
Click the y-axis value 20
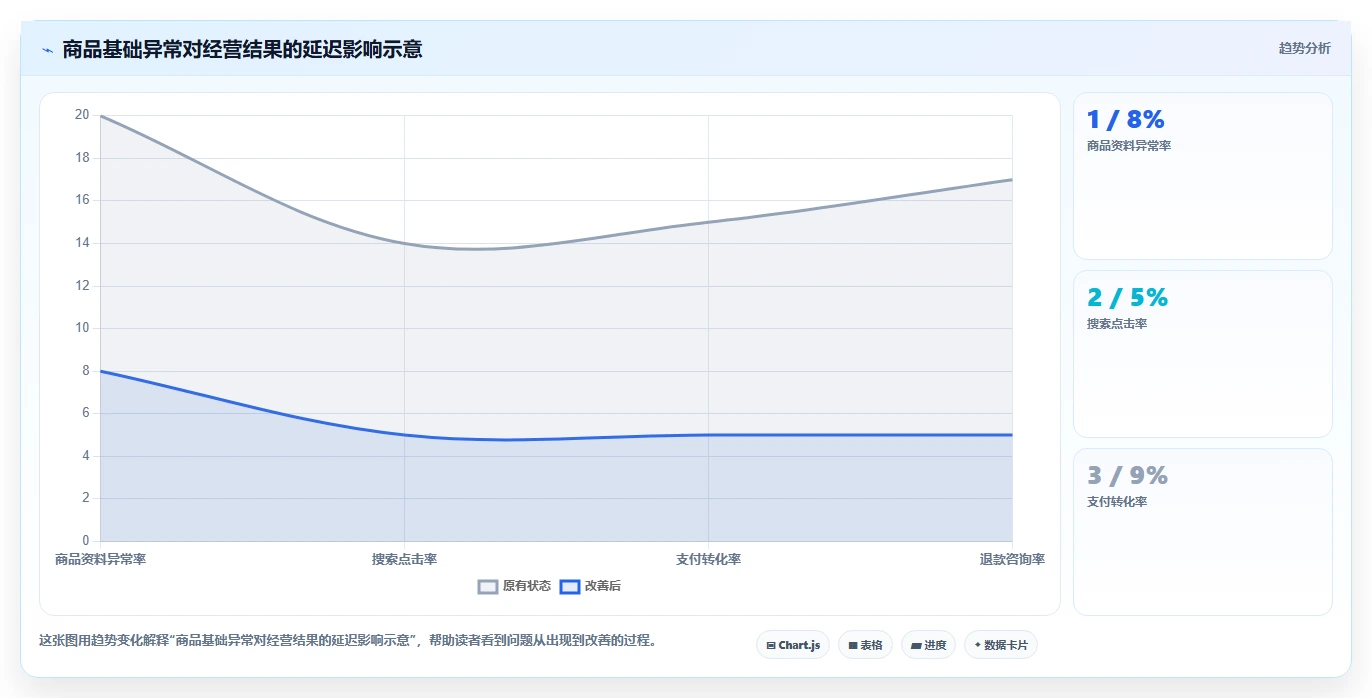pos(82,115)
